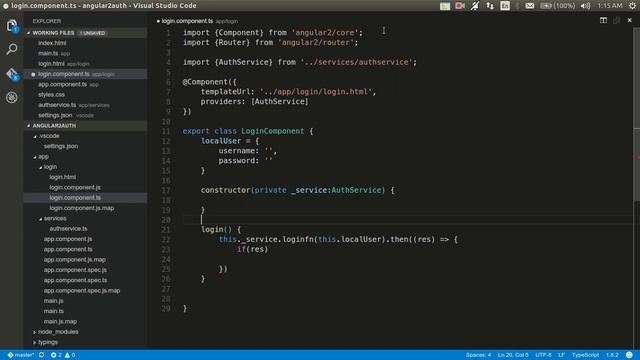
Task: Change indentation via Spaces: 4
Action: [x=478, y=355]
